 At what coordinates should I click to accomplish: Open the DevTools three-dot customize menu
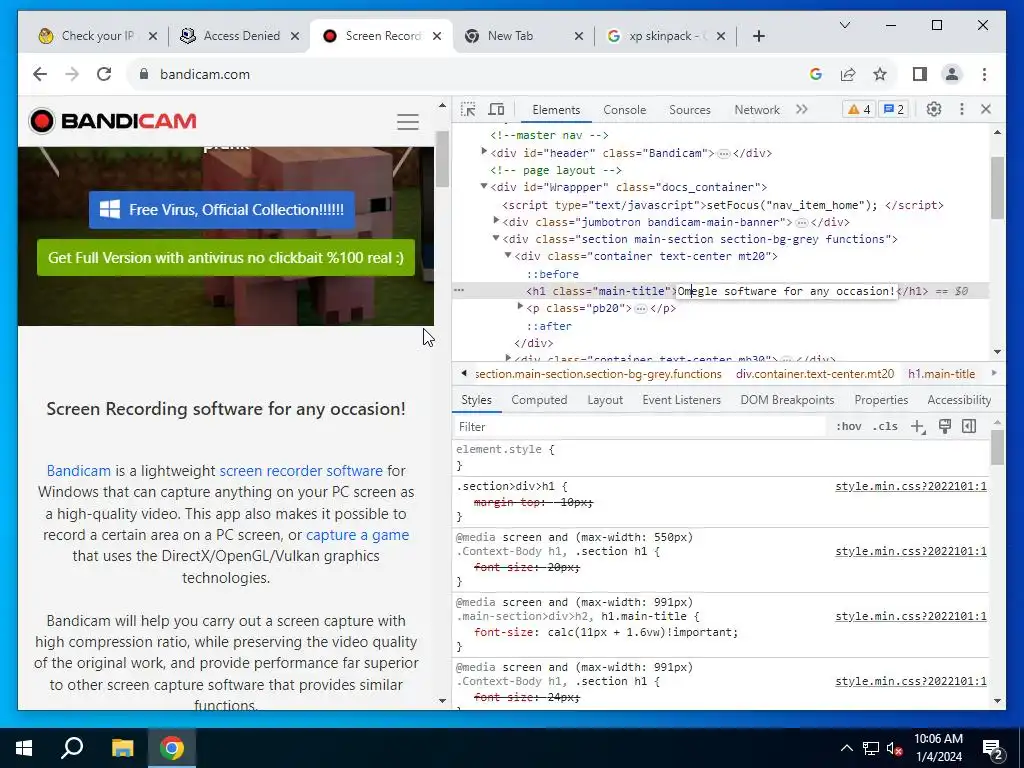(x=961, y=110)
